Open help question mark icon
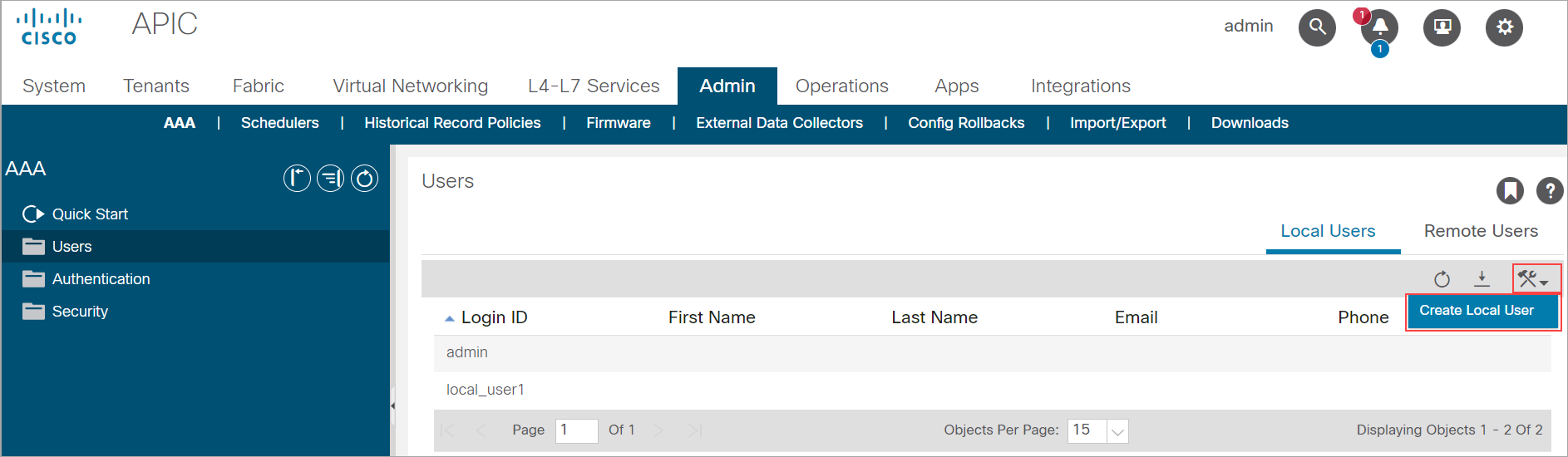This screenshot has height=457, width=1568. [1549, 190]
